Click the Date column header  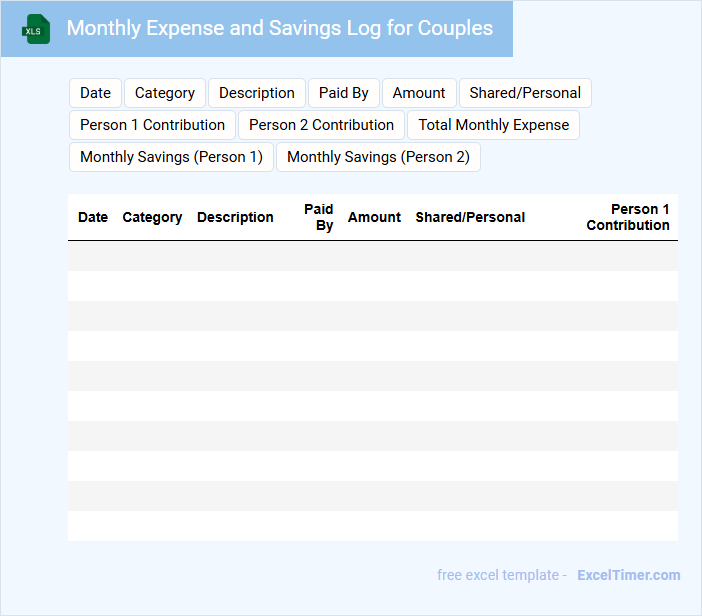[x=93, y=217]
